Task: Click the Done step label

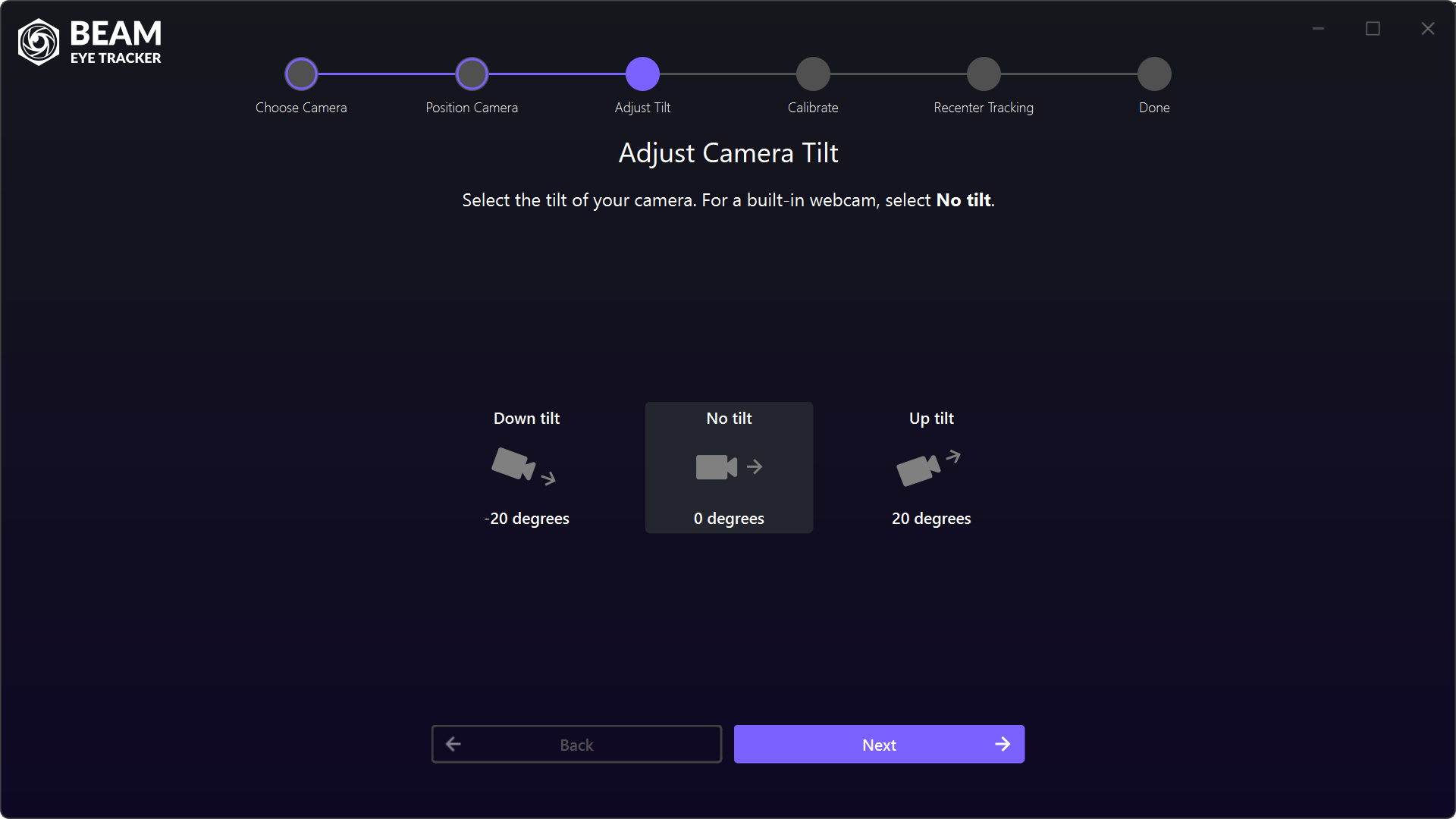Action: [1154, 108]
